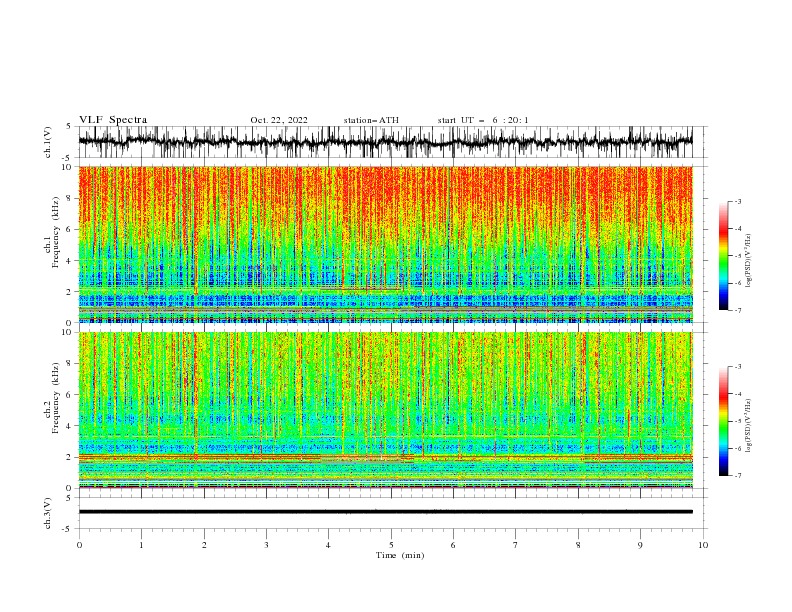
Task: Click the log(PSD) label beside ch.2 color scale
Action: point(749,425)
